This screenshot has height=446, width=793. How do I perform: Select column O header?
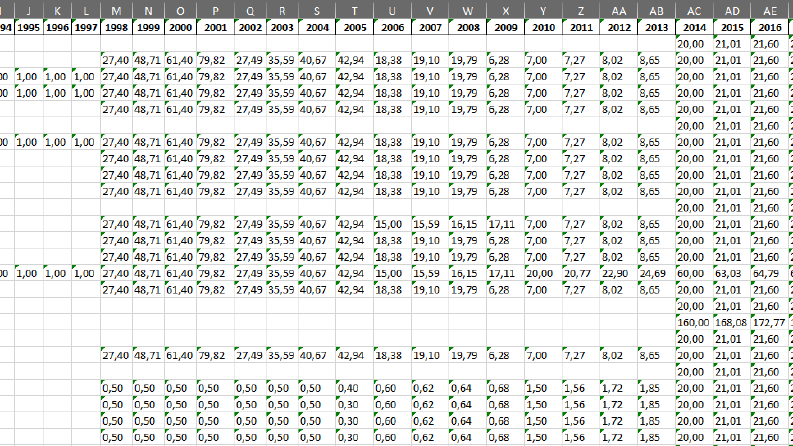(181, 11)
